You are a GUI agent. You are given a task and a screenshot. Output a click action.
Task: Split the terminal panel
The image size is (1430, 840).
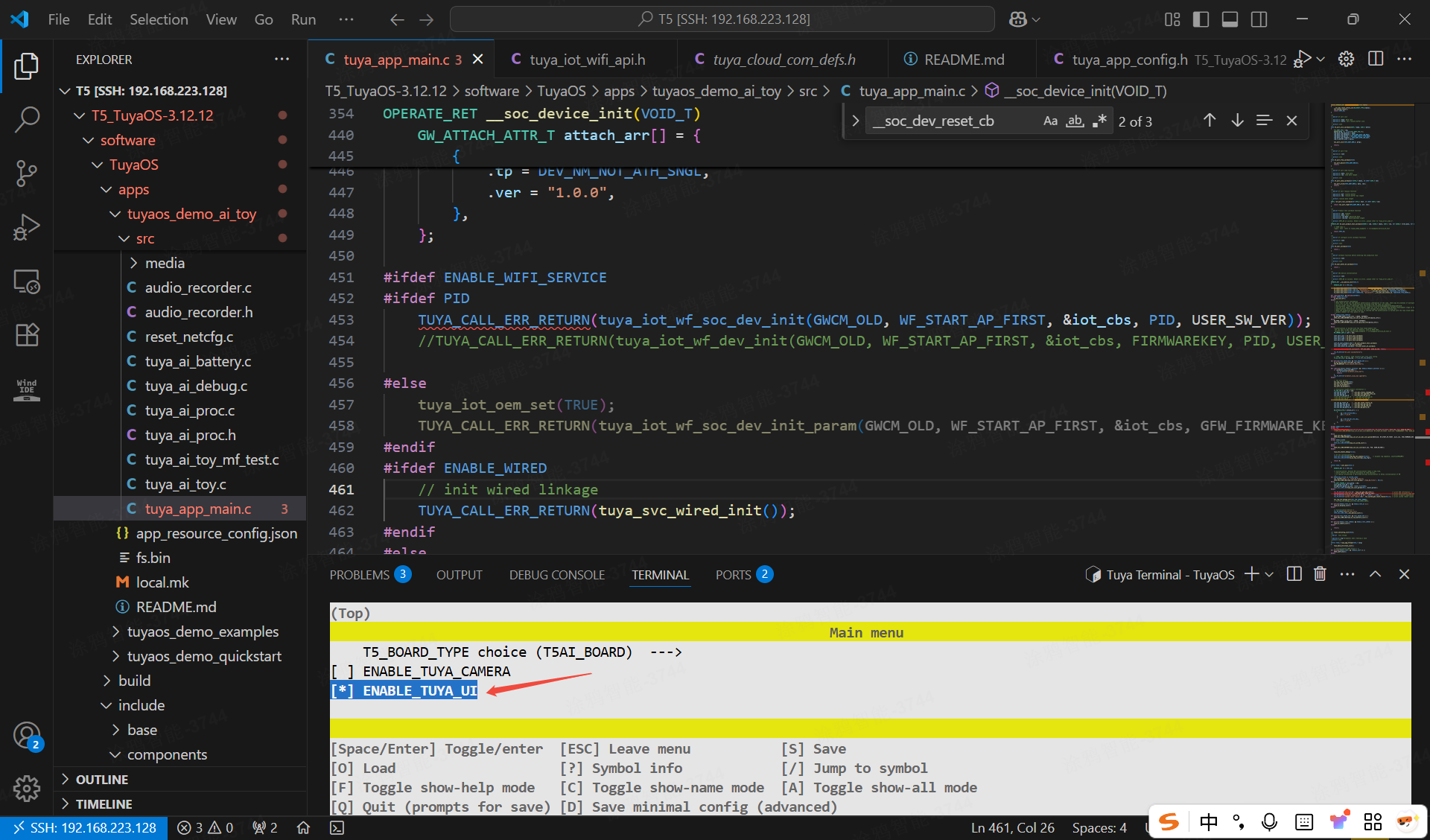tap(1294, 574)
